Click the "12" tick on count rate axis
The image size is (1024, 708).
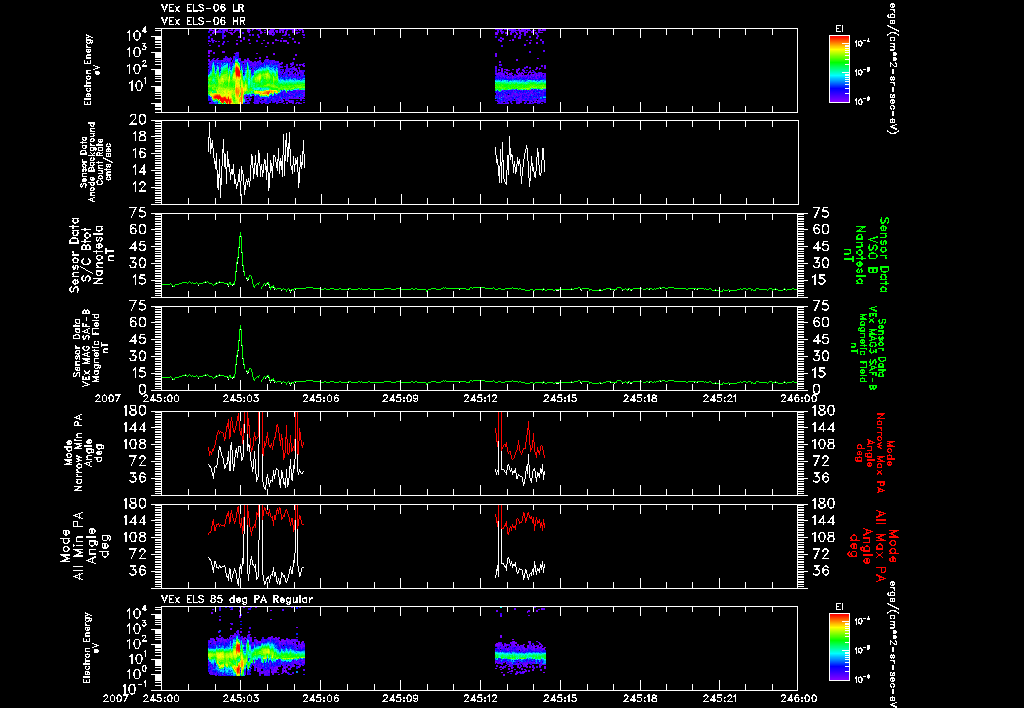(138, 187)
